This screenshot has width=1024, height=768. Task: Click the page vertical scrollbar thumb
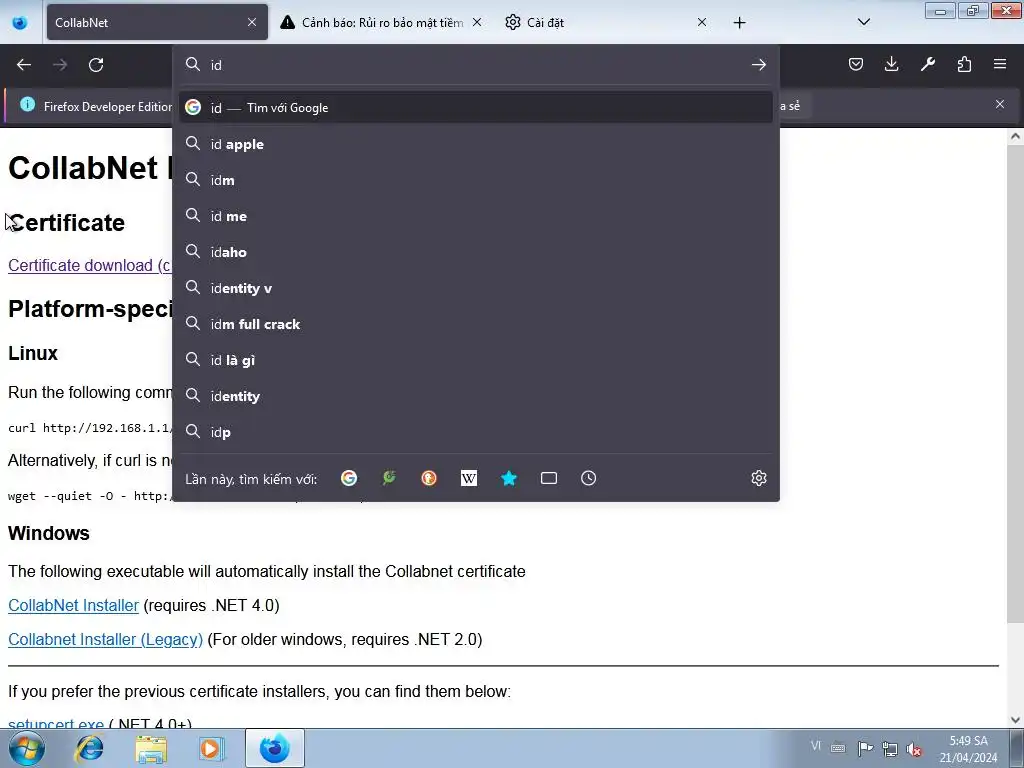1015,384
